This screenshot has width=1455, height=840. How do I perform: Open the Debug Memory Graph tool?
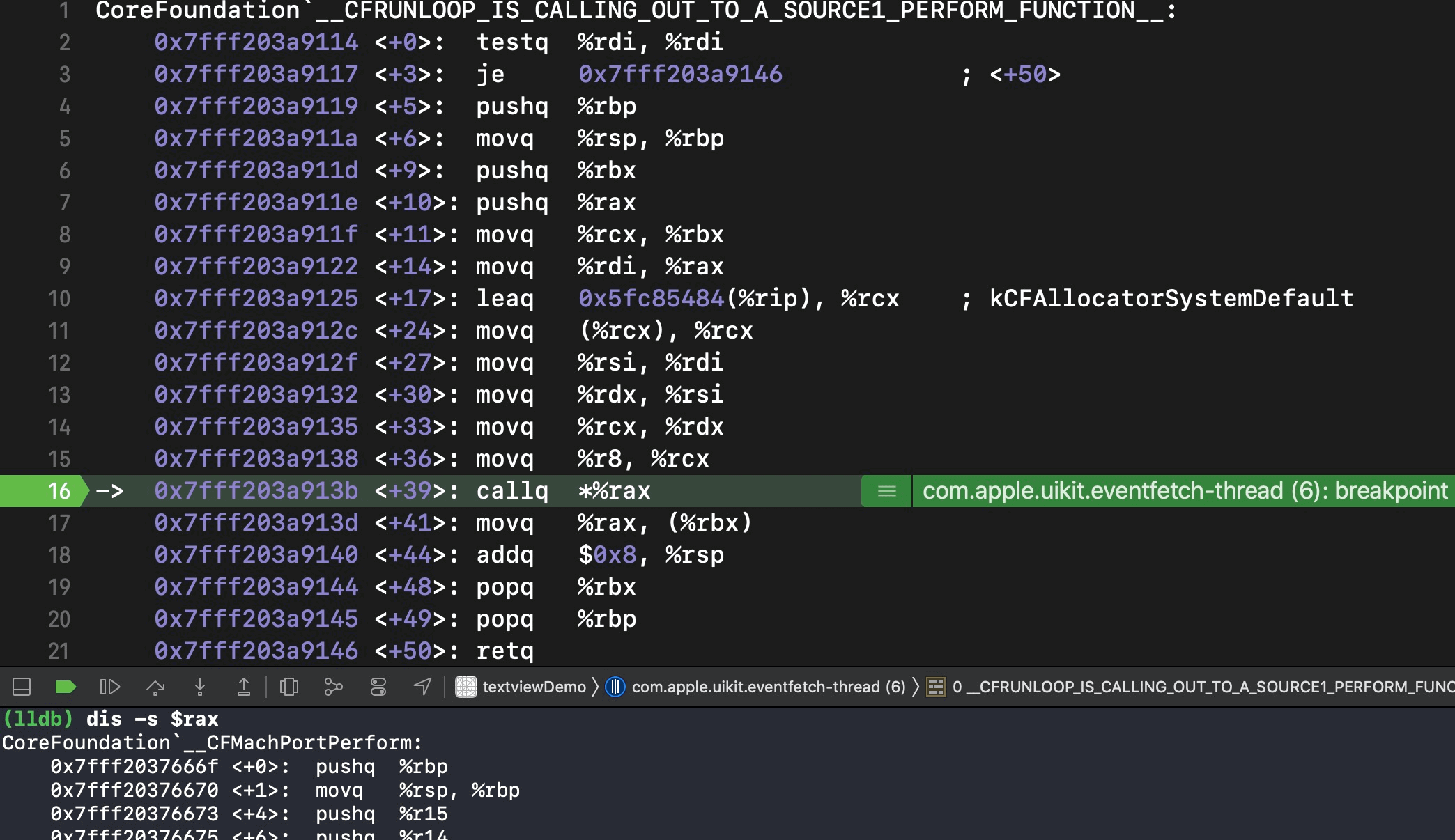(333, 687)
